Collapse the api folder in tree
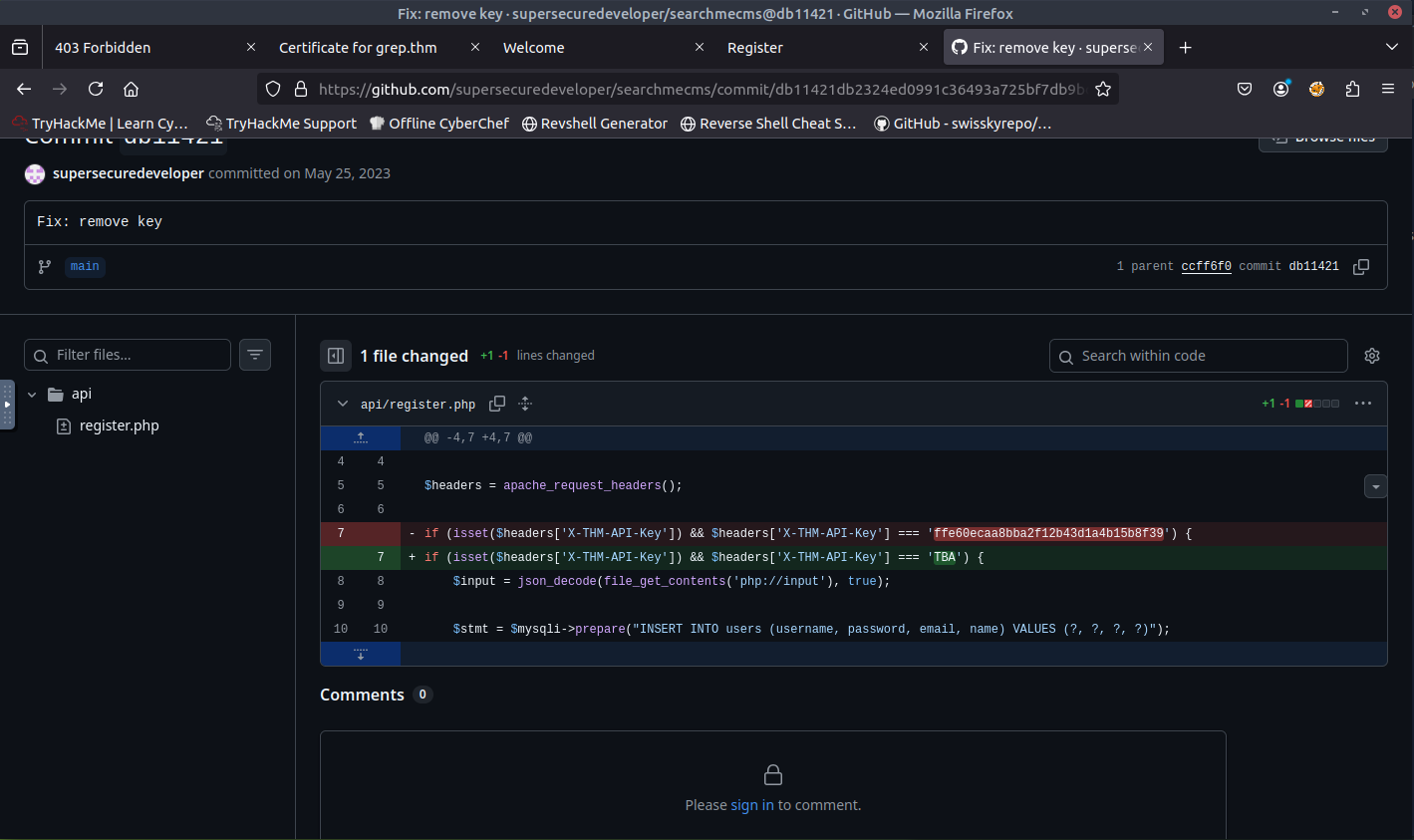The image size is (1414, 840). (x=32, y=395)
